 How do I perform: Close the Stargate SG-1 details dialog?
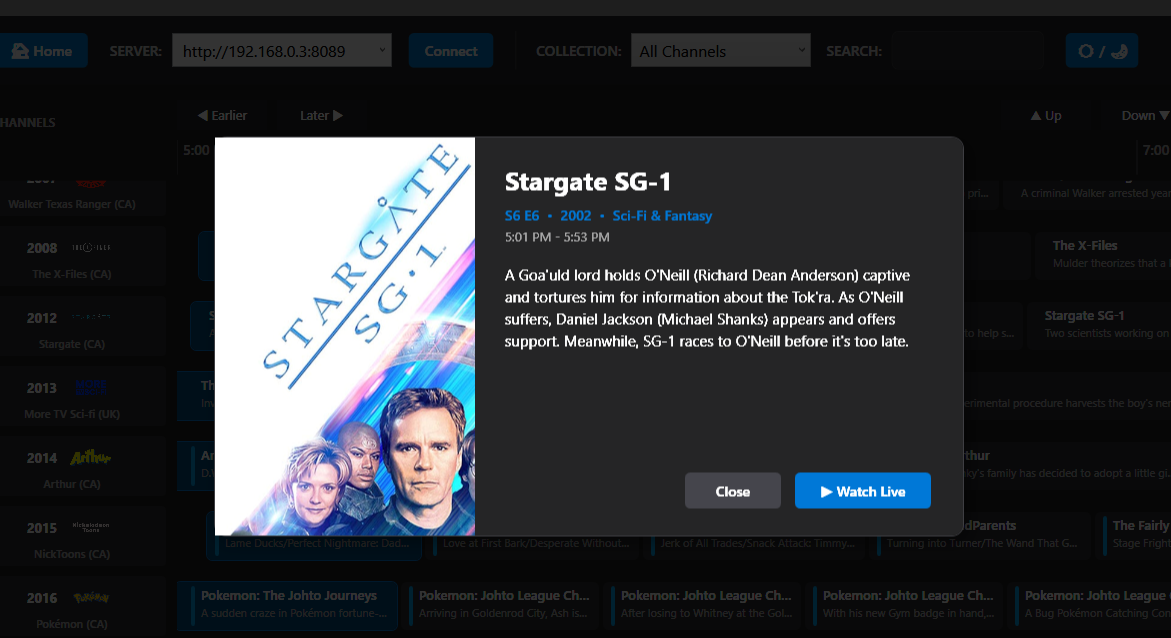tap(733, 491)
